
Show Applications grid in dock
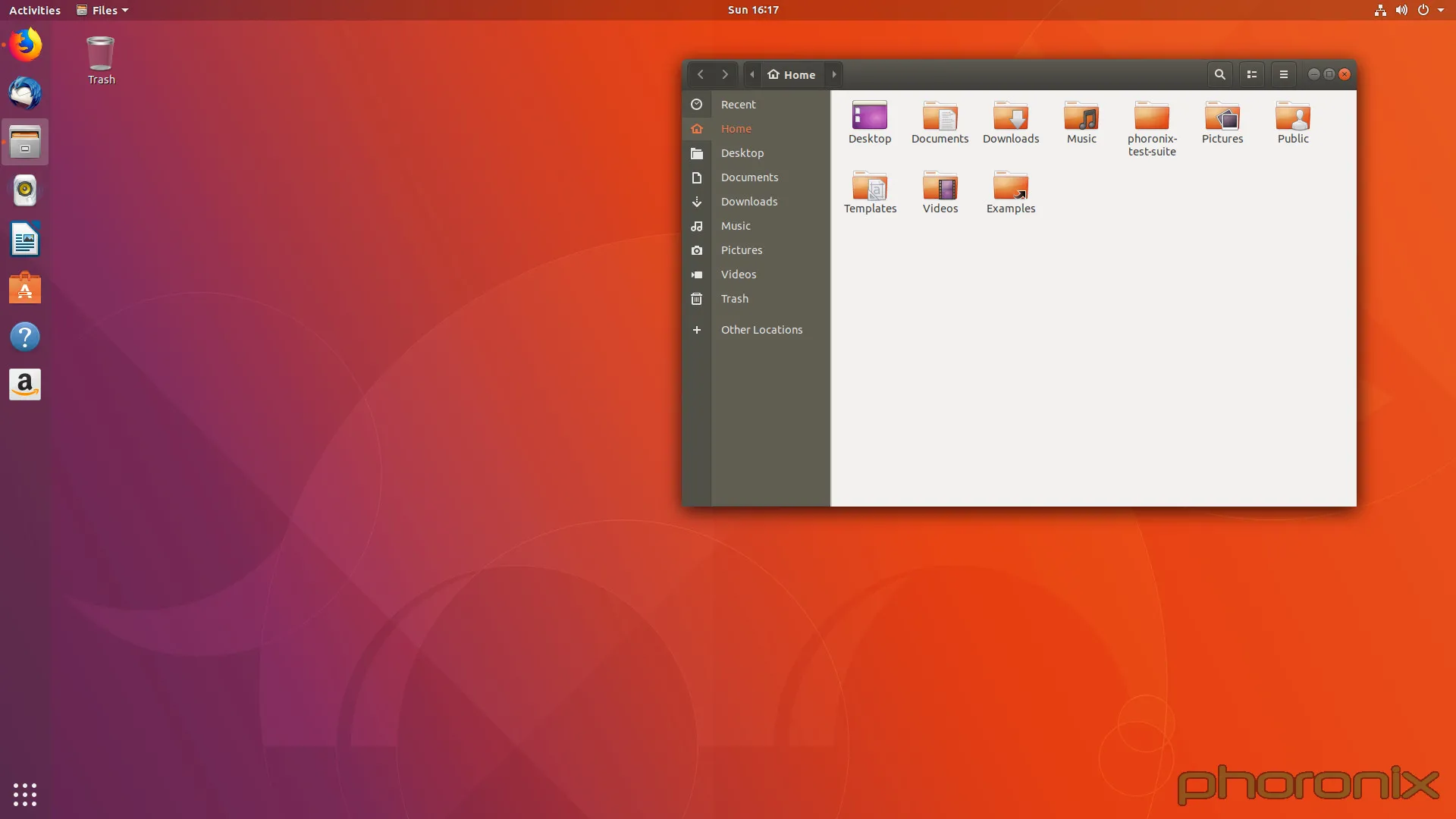click(x=25, y=794)
